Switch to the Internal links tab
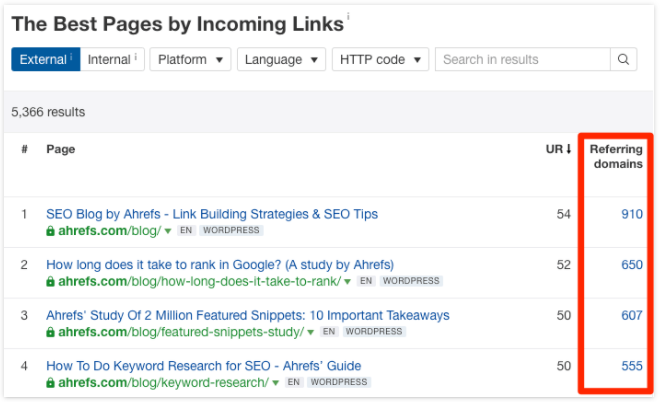This screenshot has height=402, width=661. (x=112, y=59)
